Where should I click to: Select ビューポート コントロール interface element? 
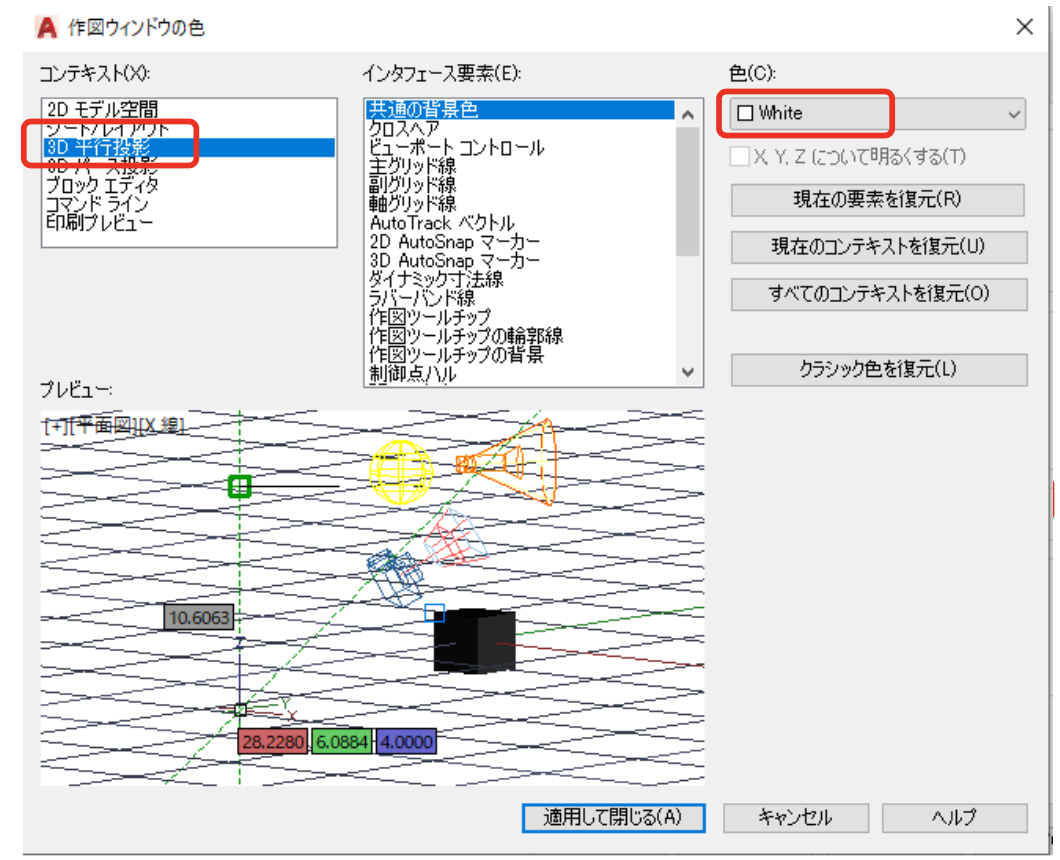click(x=520, y=147)
